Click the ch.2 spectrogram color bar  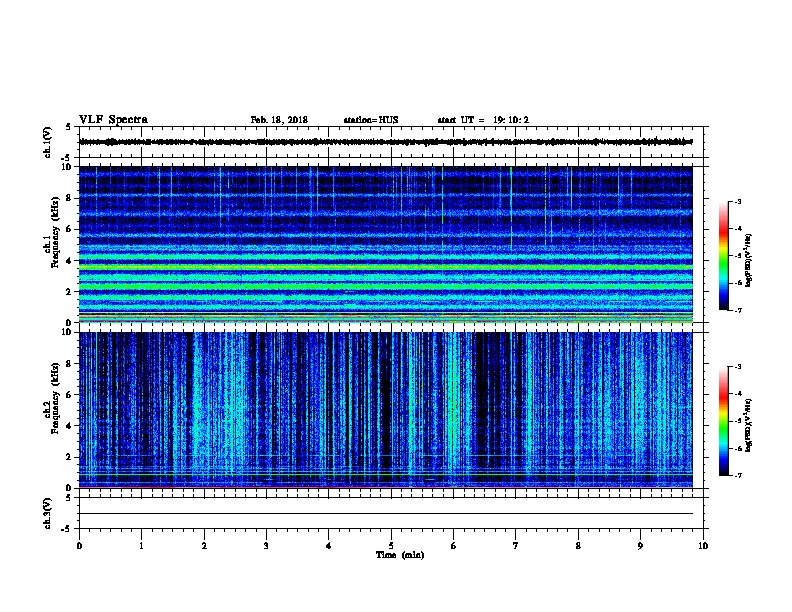(724, 421)
